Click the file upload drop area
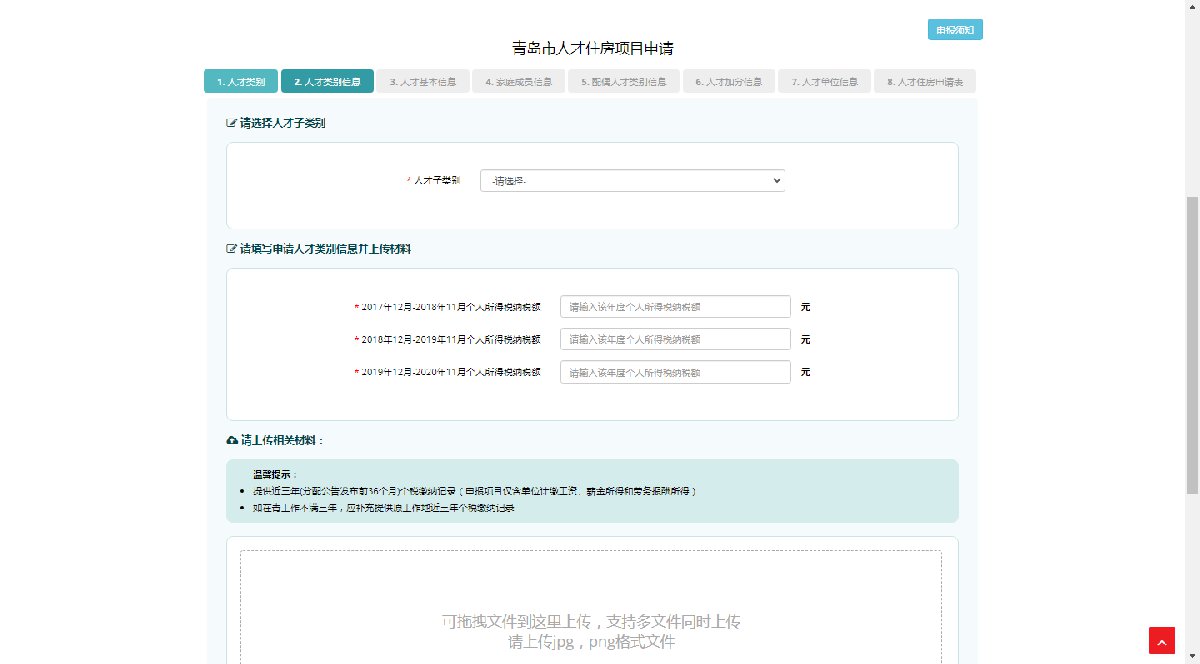 pyautogui.click(x=591, y=607)
